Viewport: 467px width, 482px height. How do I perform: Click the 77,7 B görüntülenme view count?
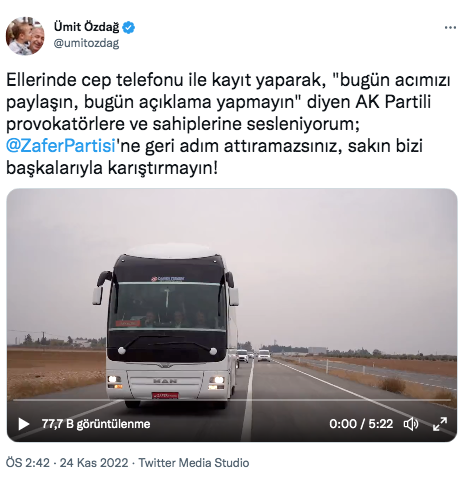coord(96,424)
